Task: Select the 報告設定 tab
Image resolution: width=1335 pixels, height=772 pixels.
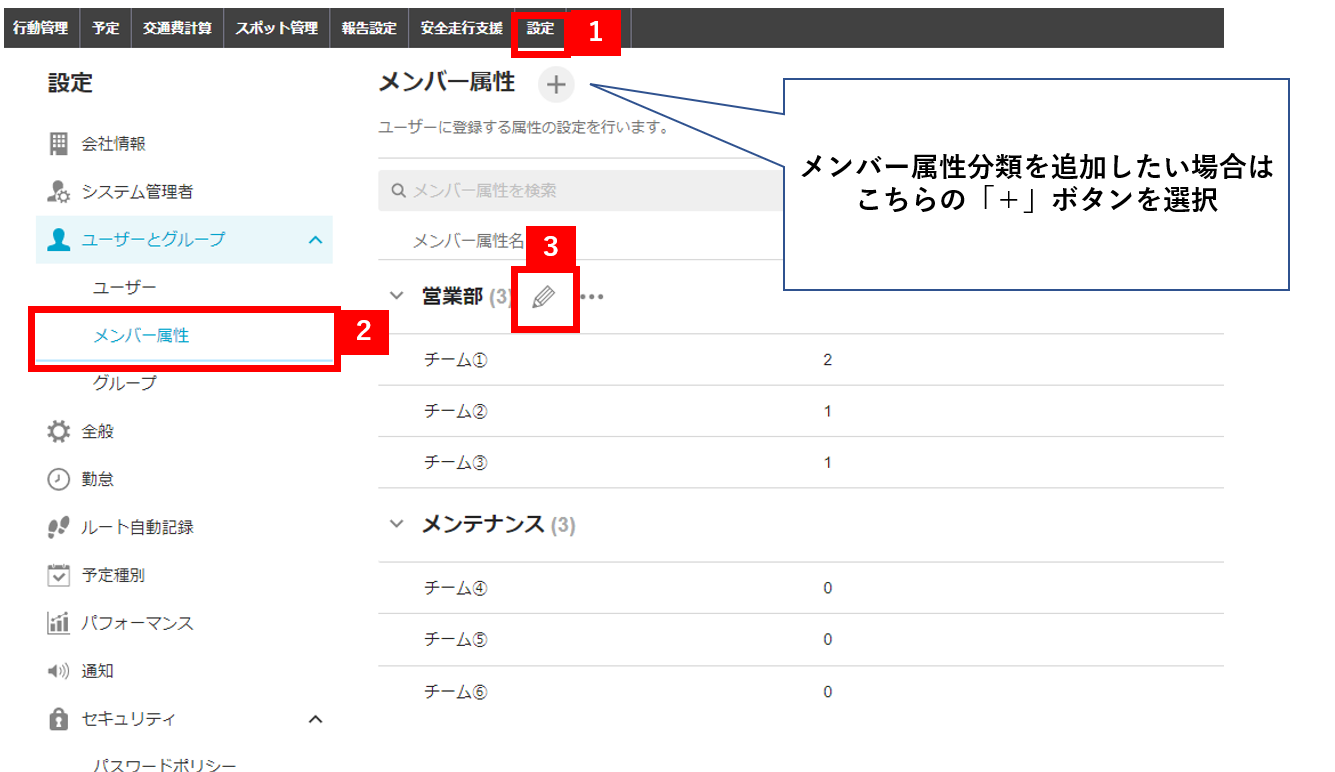Action: (369, 28)
